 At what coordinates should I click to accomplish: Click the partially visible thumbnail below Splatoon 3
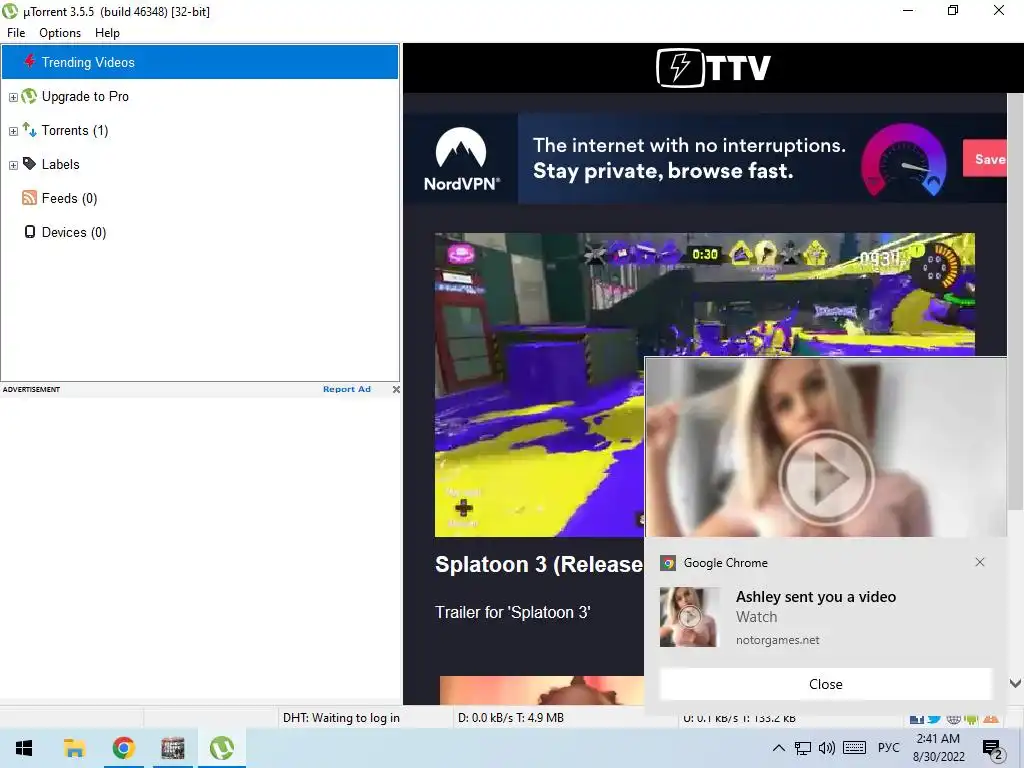point(542,690)
